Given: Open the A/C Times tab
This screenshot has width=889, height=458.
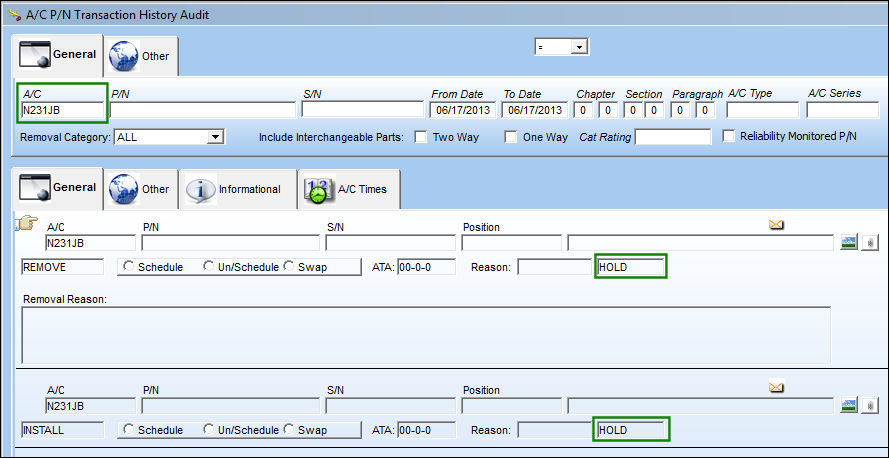Looking at the screenshot, I should [349, 189].
